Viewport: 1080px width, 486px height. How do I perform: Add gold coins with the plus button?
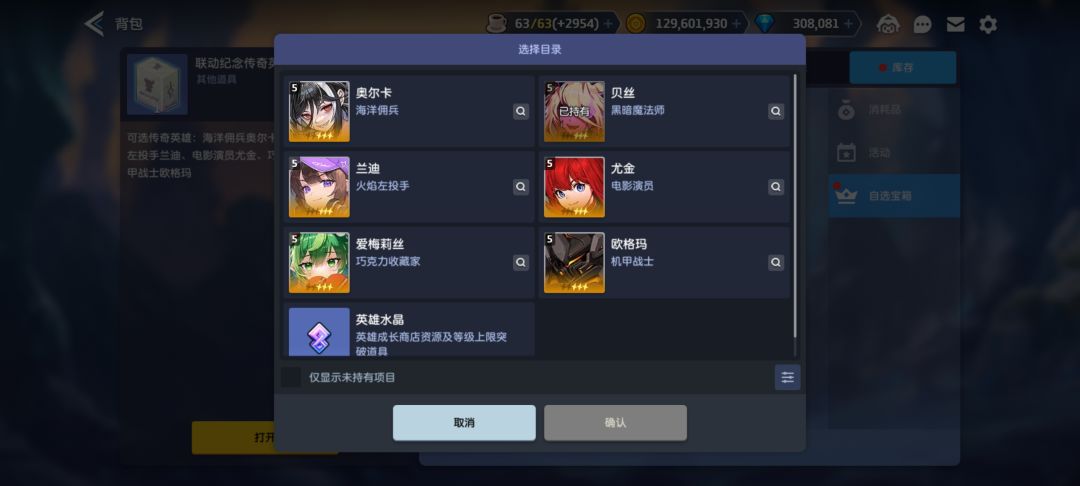pyautogui.click(x=736, y=24)
